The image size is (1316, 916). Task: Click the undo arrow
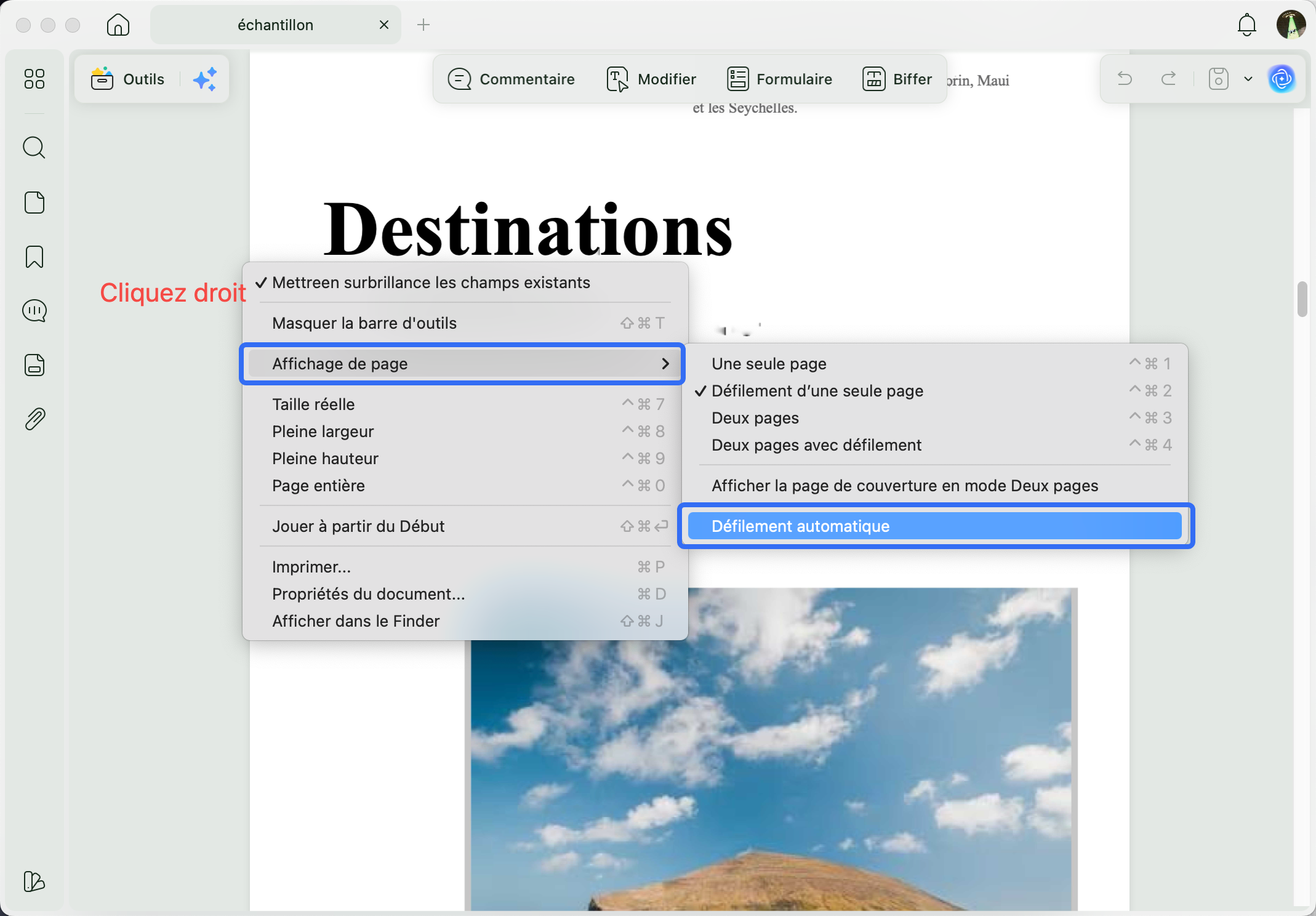pyautogui.click(x=1125, y=79)
